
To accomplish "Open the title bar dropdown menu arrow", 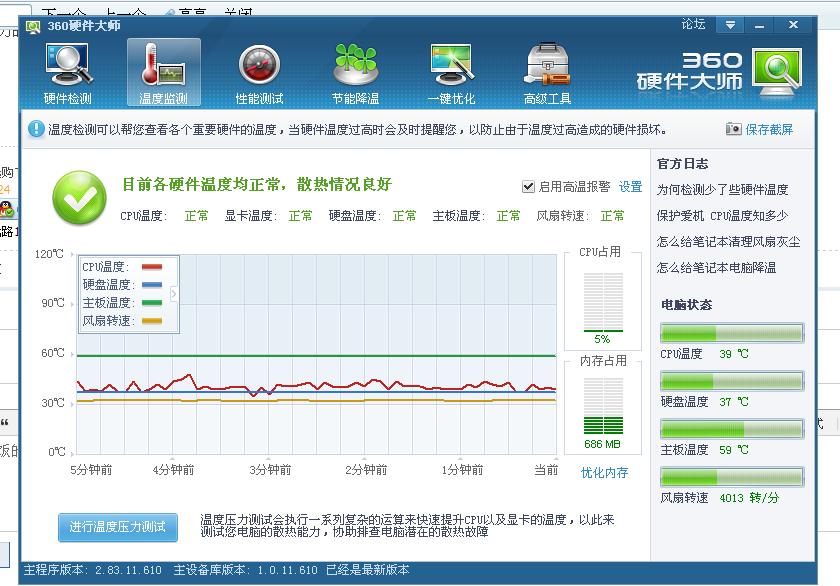I will [730, 25].
